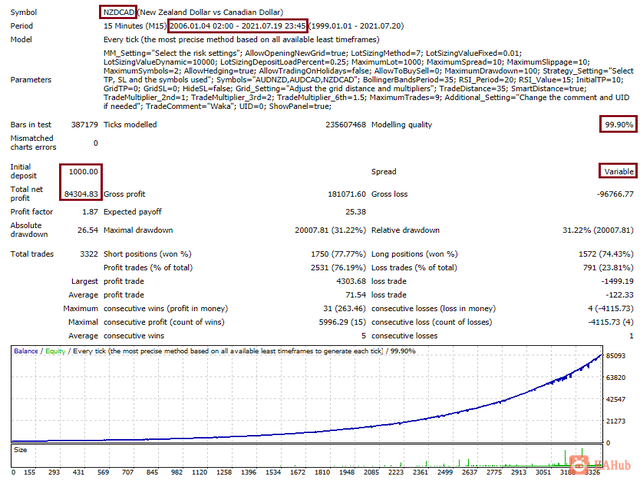
Task: Click long positions value 1572 (74.43%)
Action: [606, 254]
